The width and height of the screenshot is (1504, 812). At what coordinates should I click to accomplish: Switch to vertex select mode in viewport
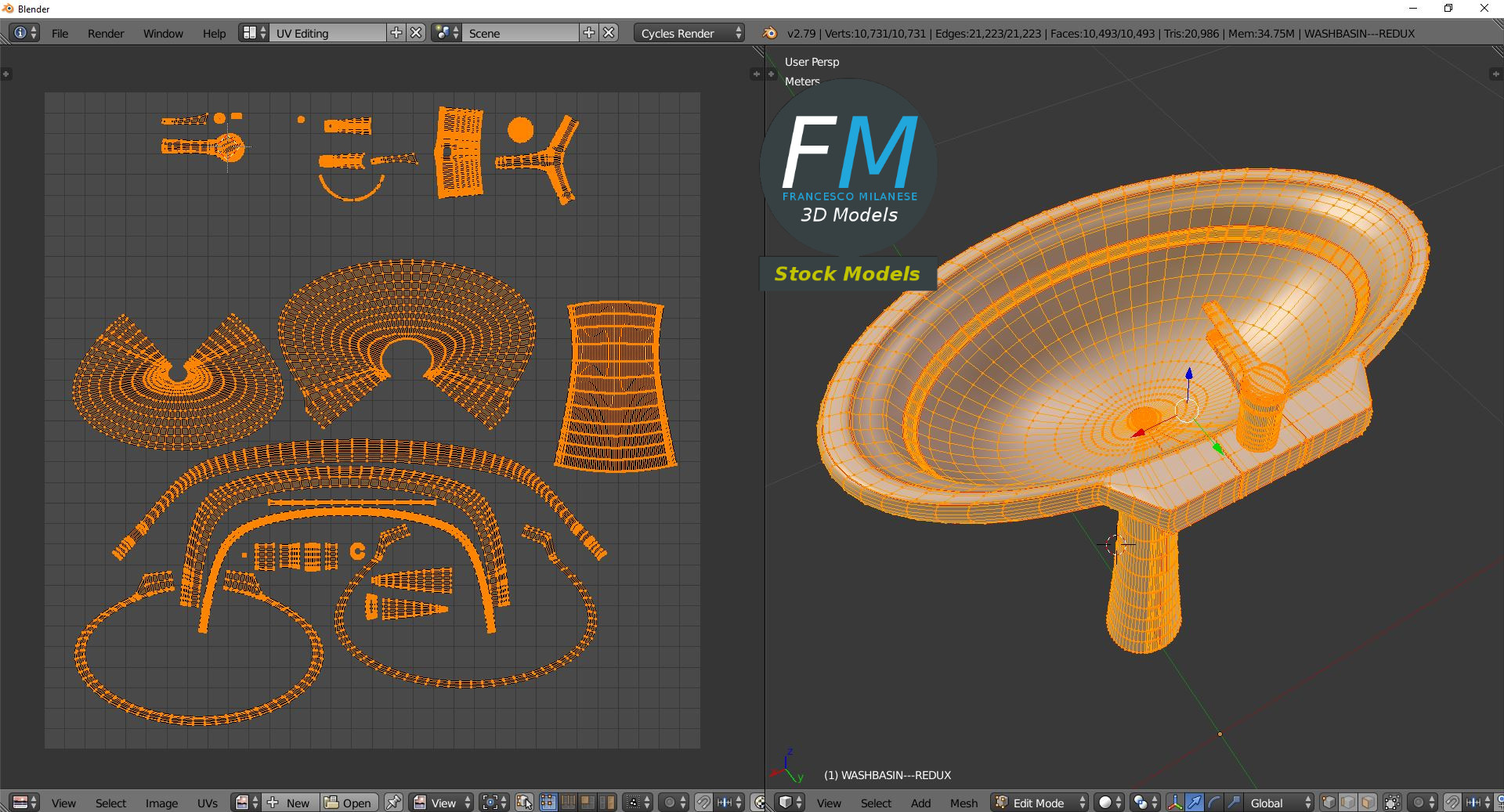coord(1329,803)
